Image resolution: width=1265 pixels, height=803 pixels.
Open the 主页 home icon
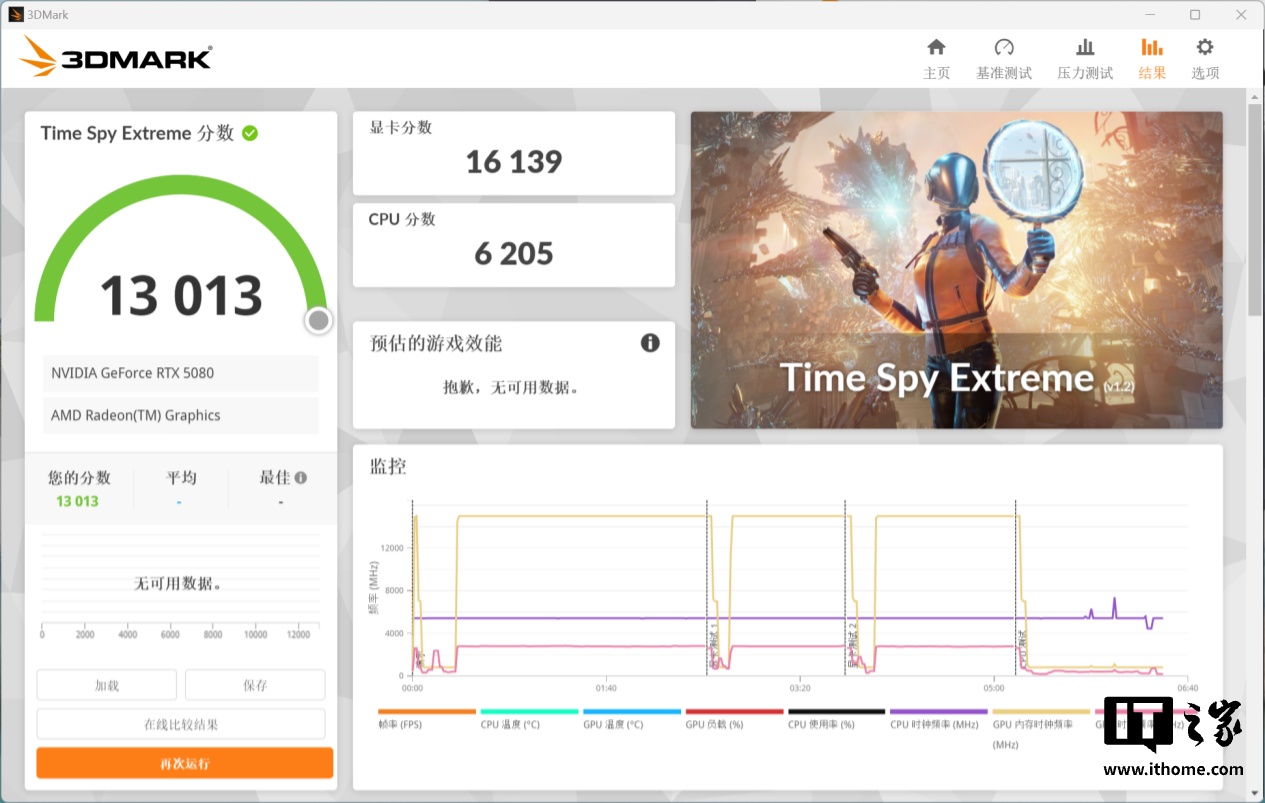point(936,48)
